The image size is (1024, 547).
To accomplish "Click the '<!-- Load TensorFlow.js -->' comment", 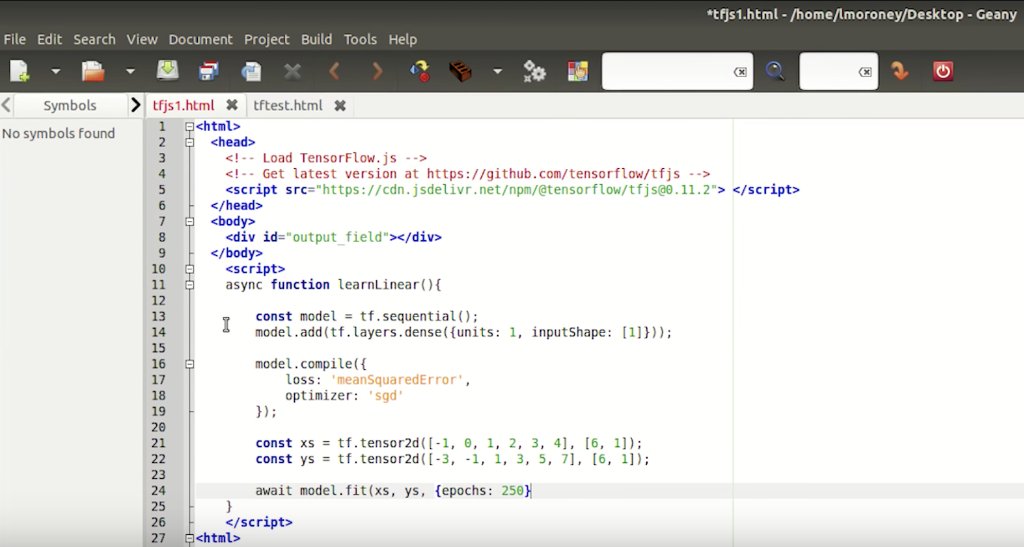I will 326,158.
